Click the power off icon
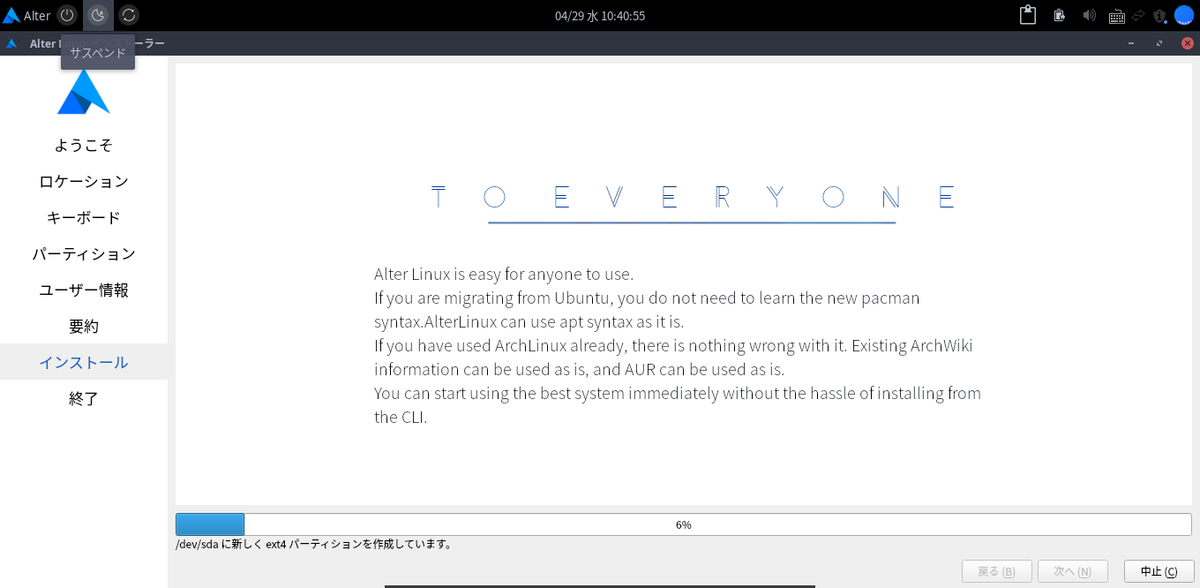This screenshot has width=1200, height=588. [x=66, y=15]
